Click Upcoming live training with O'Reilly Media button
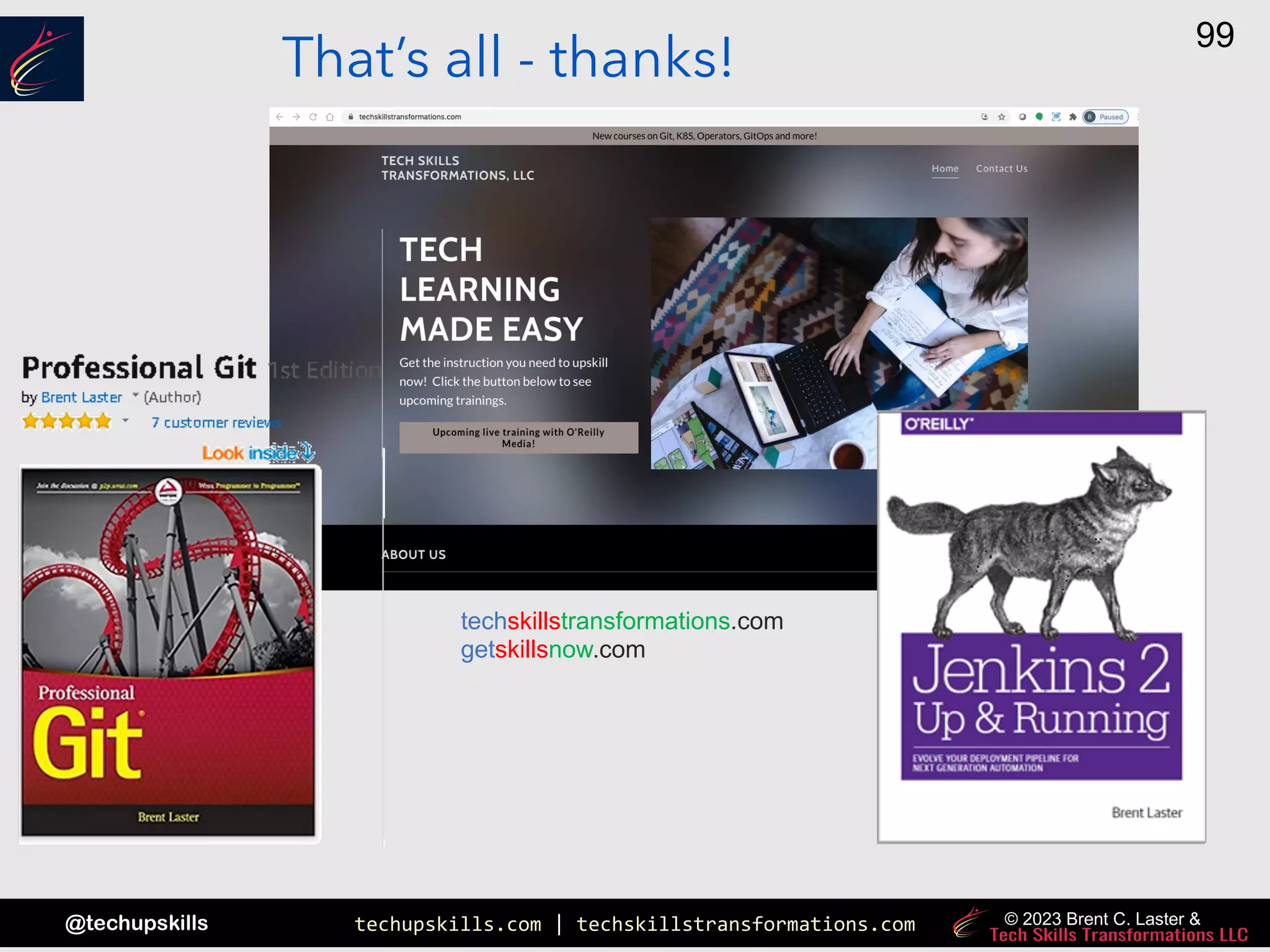1270x952 pixels. (518, 438)
